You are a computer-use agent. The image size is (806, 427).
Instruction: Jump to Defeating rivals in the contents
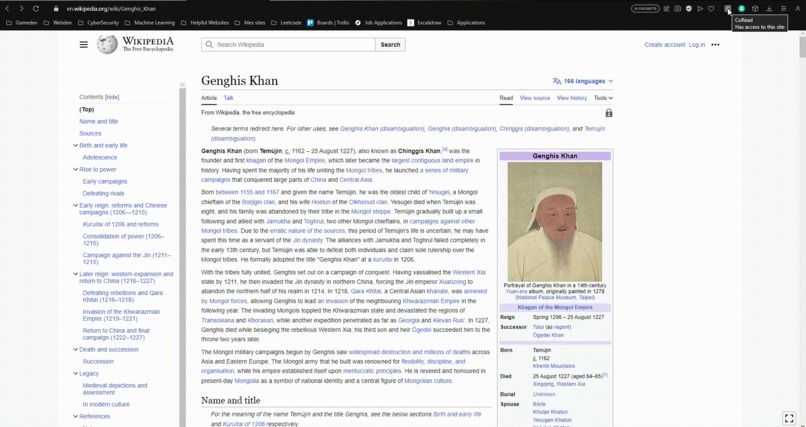pos(103,193)
